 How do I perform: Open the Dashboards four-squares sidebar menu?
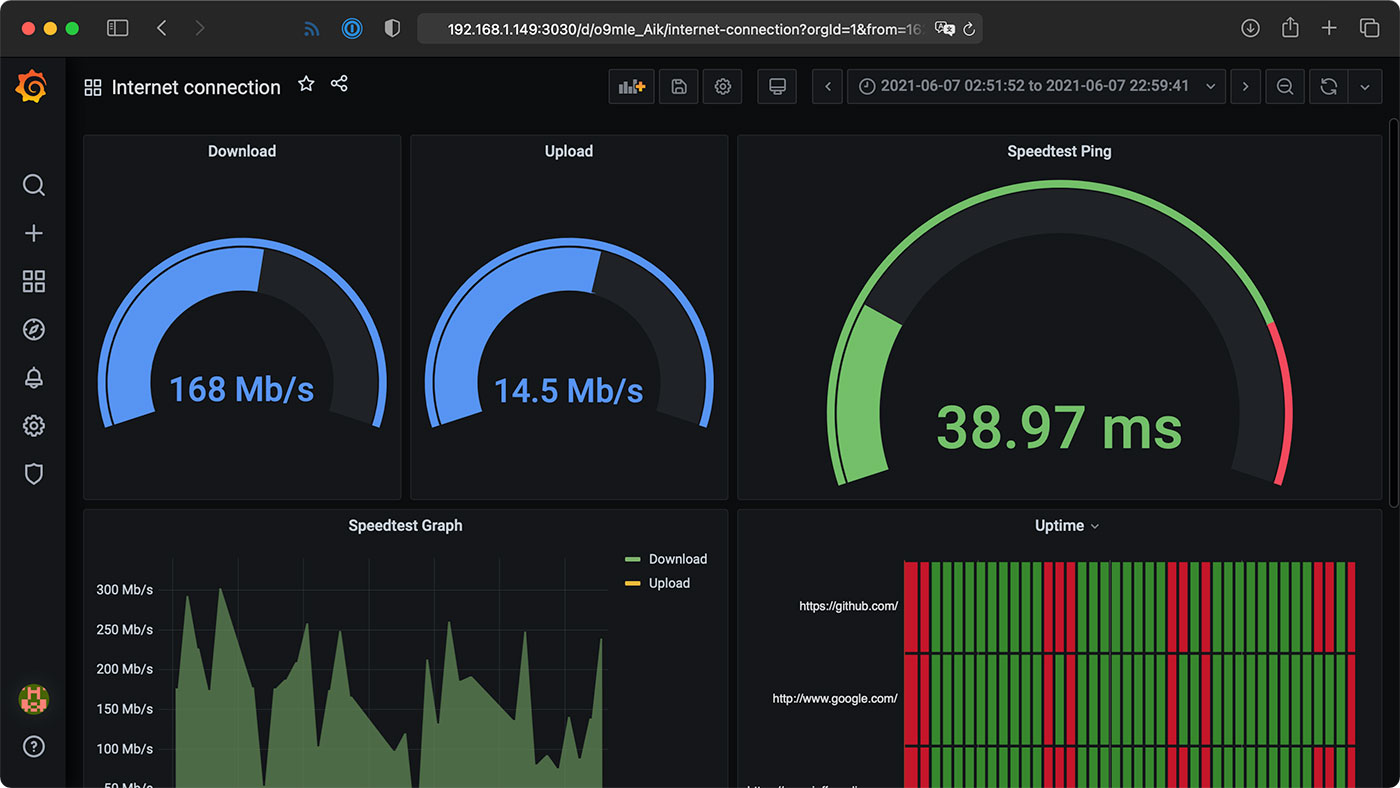34,281
